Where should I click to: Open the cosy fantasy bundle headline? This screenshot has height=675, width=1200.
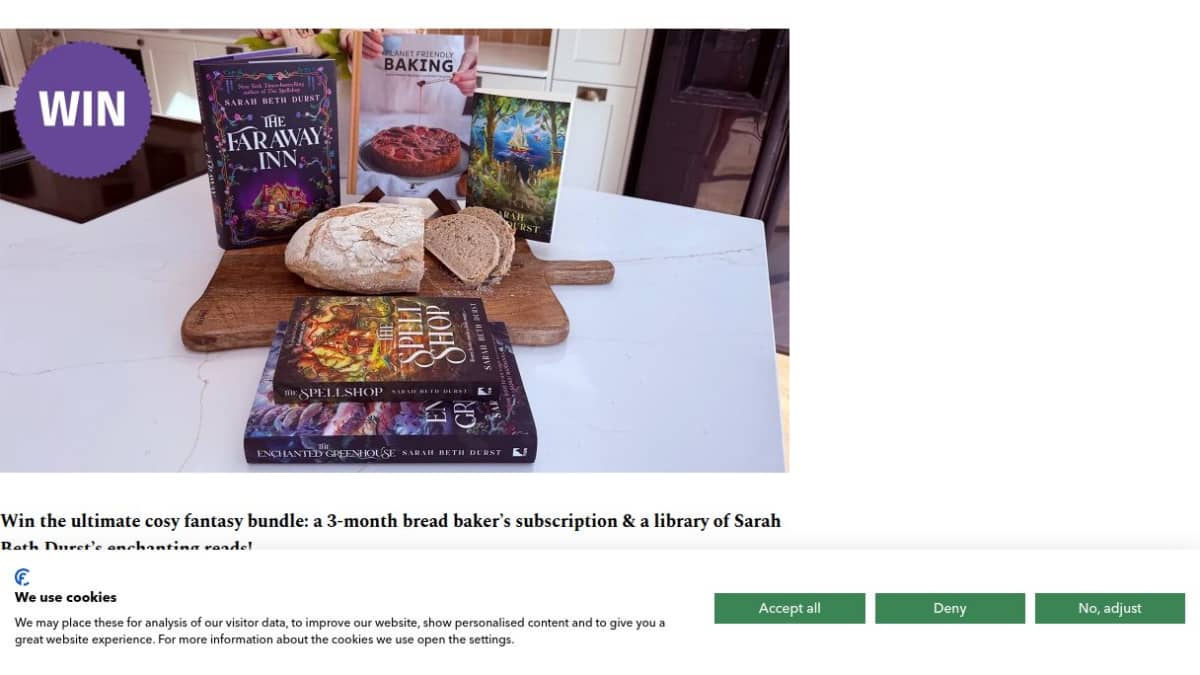[x=390, y=532]
